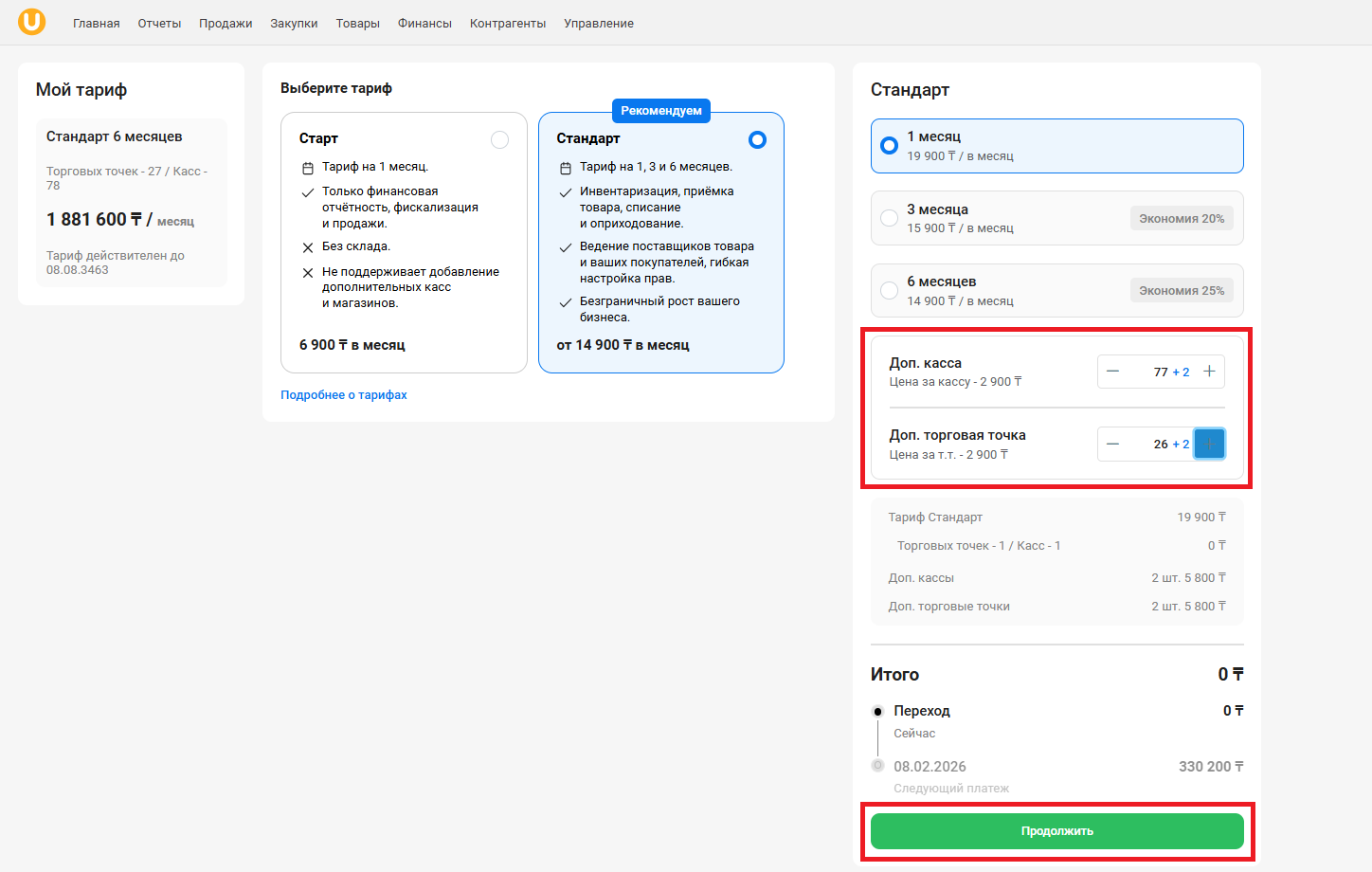
Task: Click the Следующий платеж caption
Action: pyautogui.click(x=951, y=789)
